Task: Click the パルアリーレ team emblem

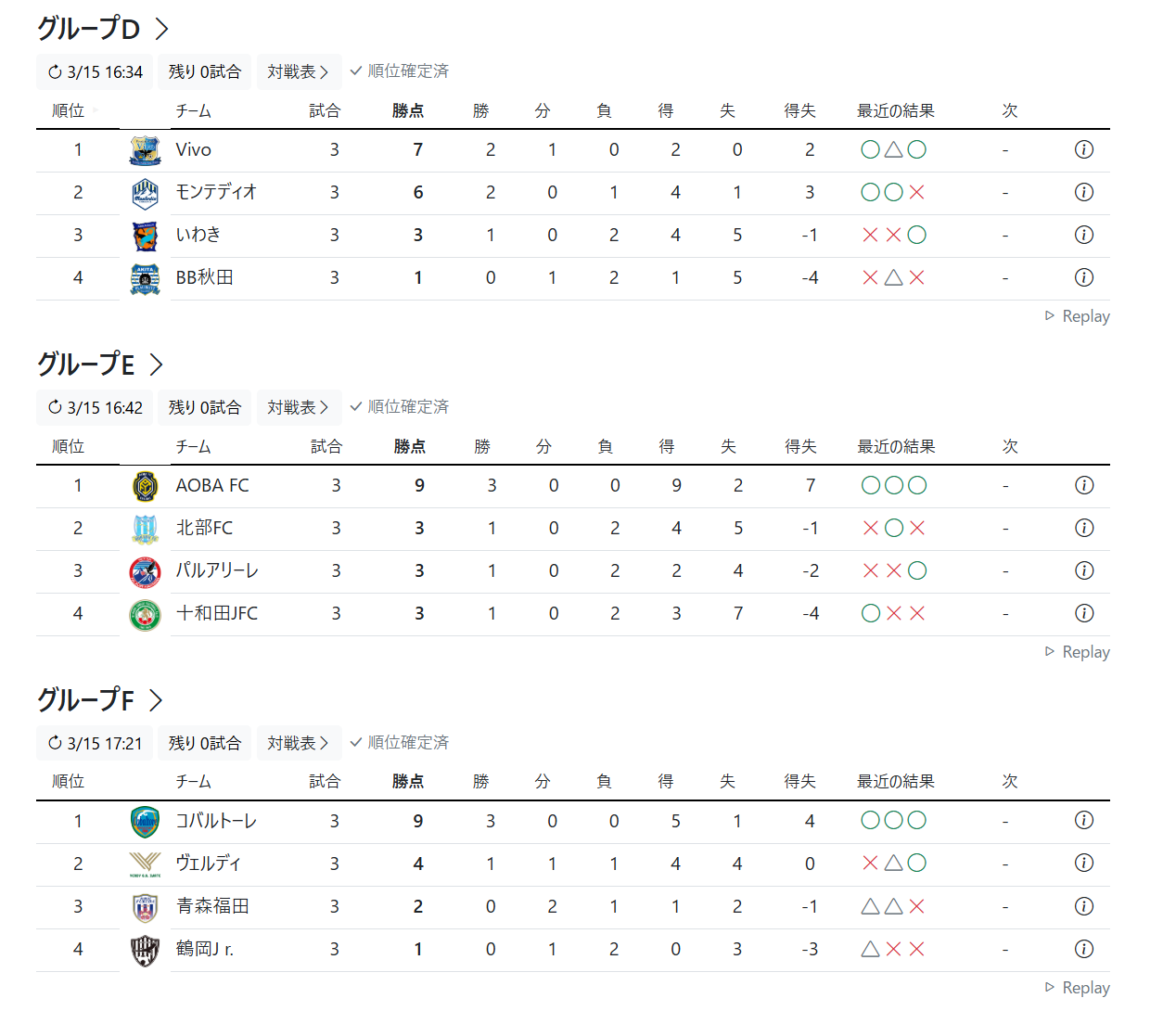Action: tap(145, 571)
